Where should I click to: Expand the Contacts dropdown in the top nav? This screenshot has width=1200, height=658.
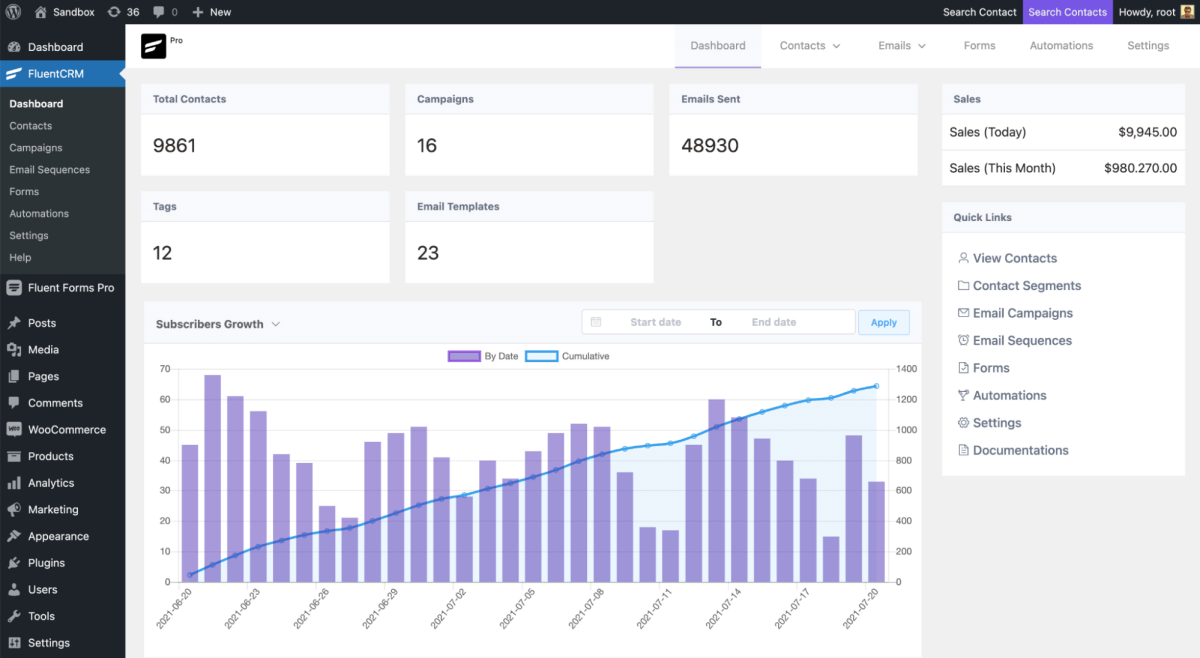[809, 45]
